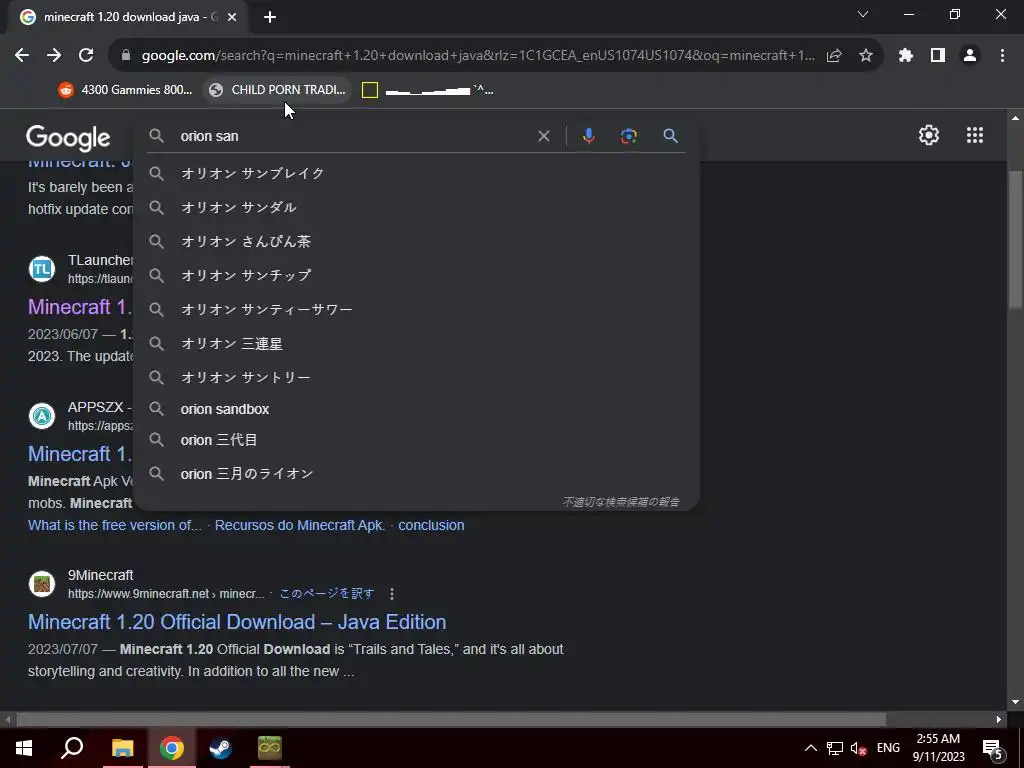This screenshot has width=1024, height=768.
Task: Open the 4300 Gammies 800 bookmark
Action: pyautogui.click(x=125, y=90)
